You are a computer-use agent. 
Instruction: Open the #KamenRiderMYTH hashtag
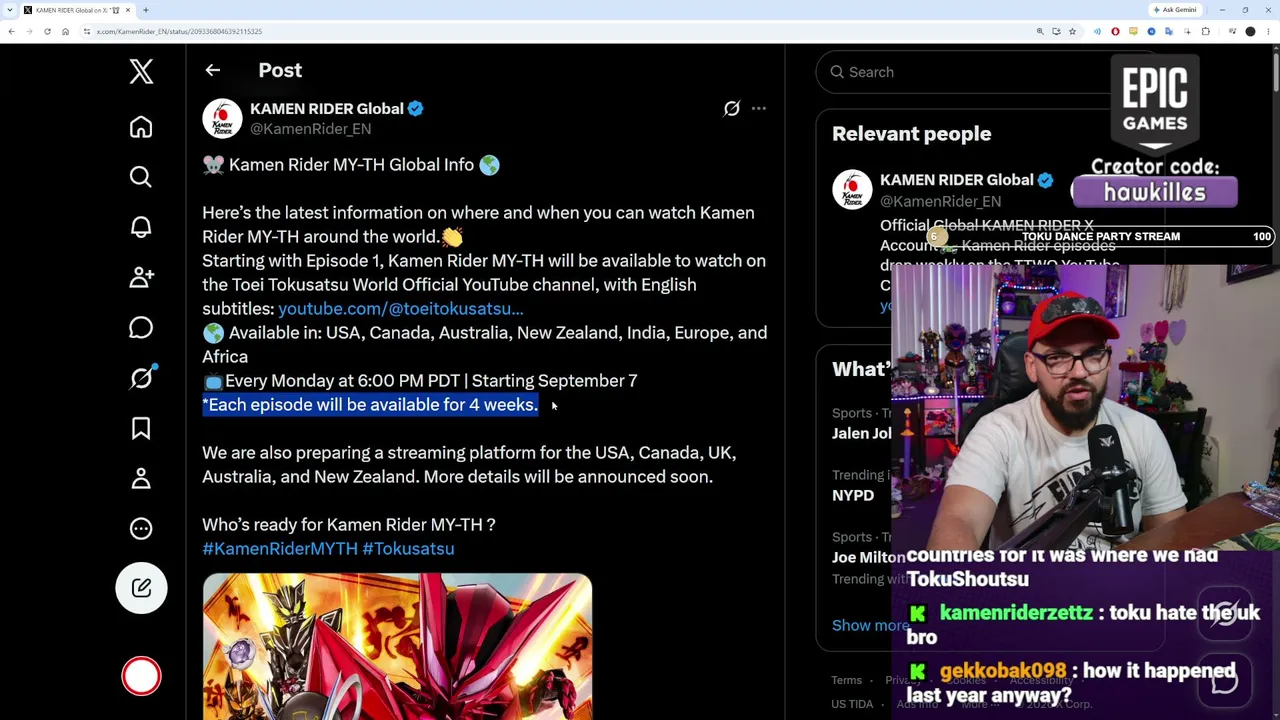(x=280, y=549)
